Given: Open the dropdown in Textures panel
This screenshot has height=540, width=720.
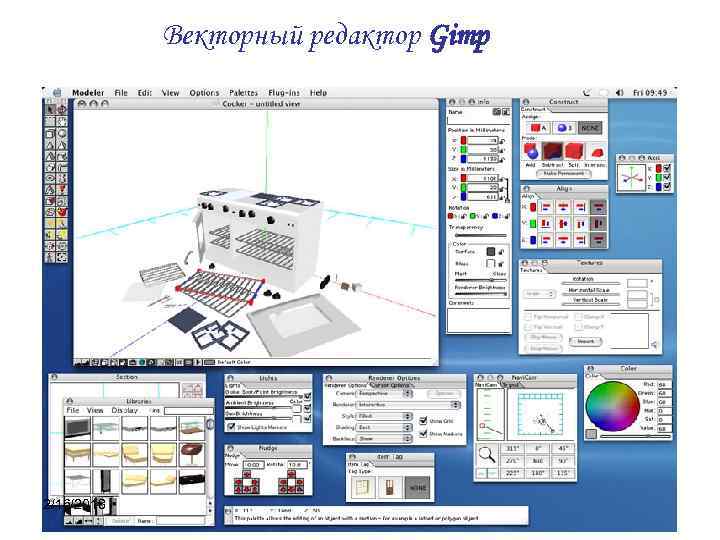Looking at the screenshot, I should 540,294.
